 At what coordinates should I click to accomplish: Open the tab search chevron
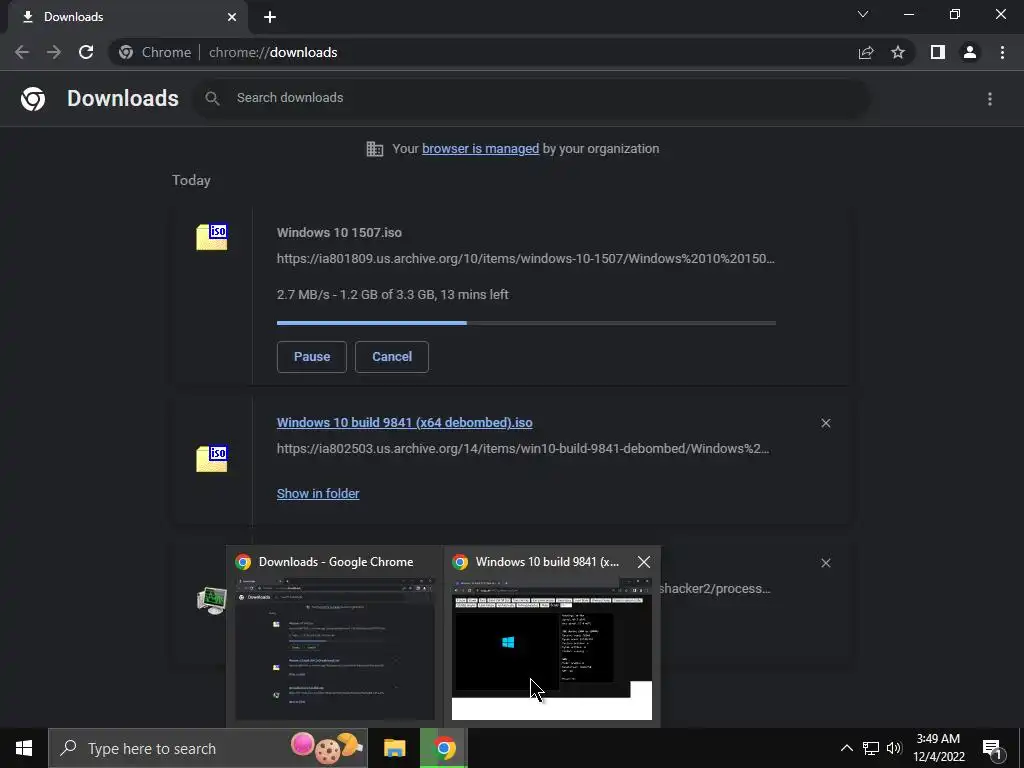[x=863, y=14]
